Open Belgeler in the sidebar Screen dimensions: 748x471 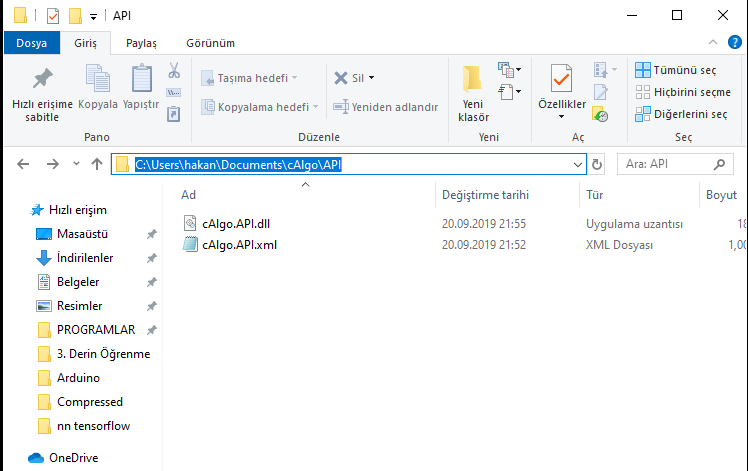point(78,282)
